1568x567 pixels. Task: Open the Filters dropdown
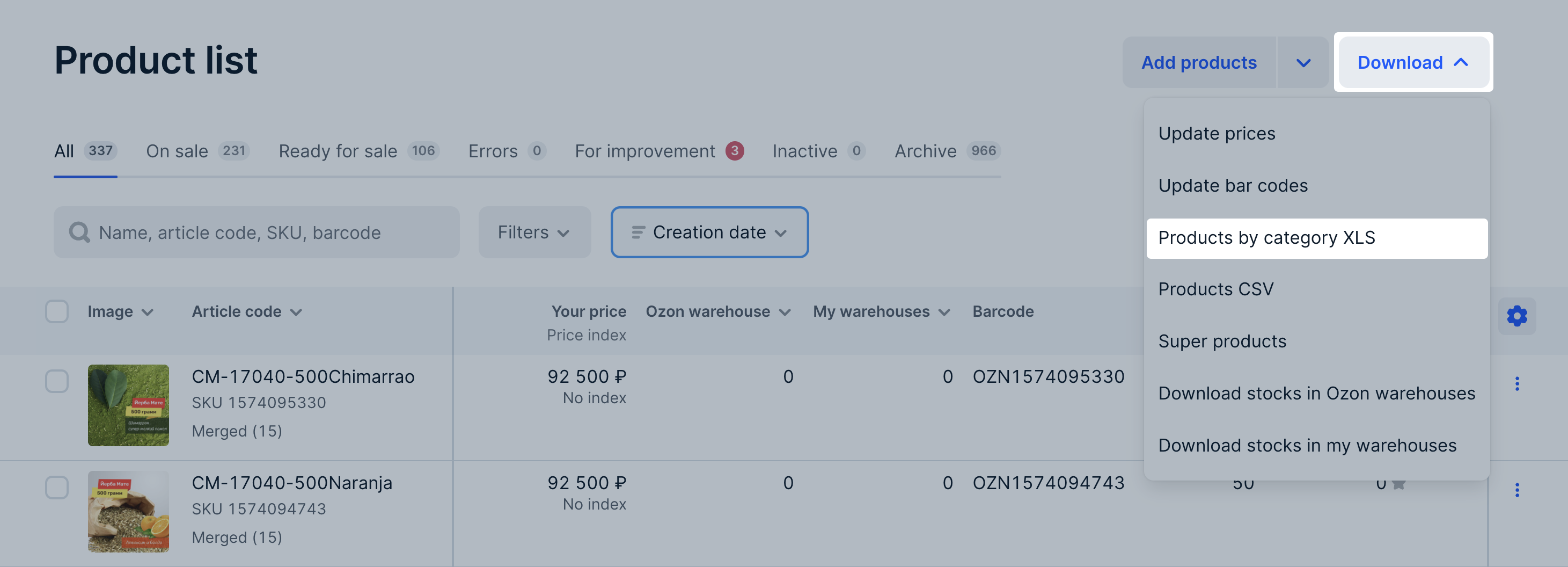pos(534,232)
